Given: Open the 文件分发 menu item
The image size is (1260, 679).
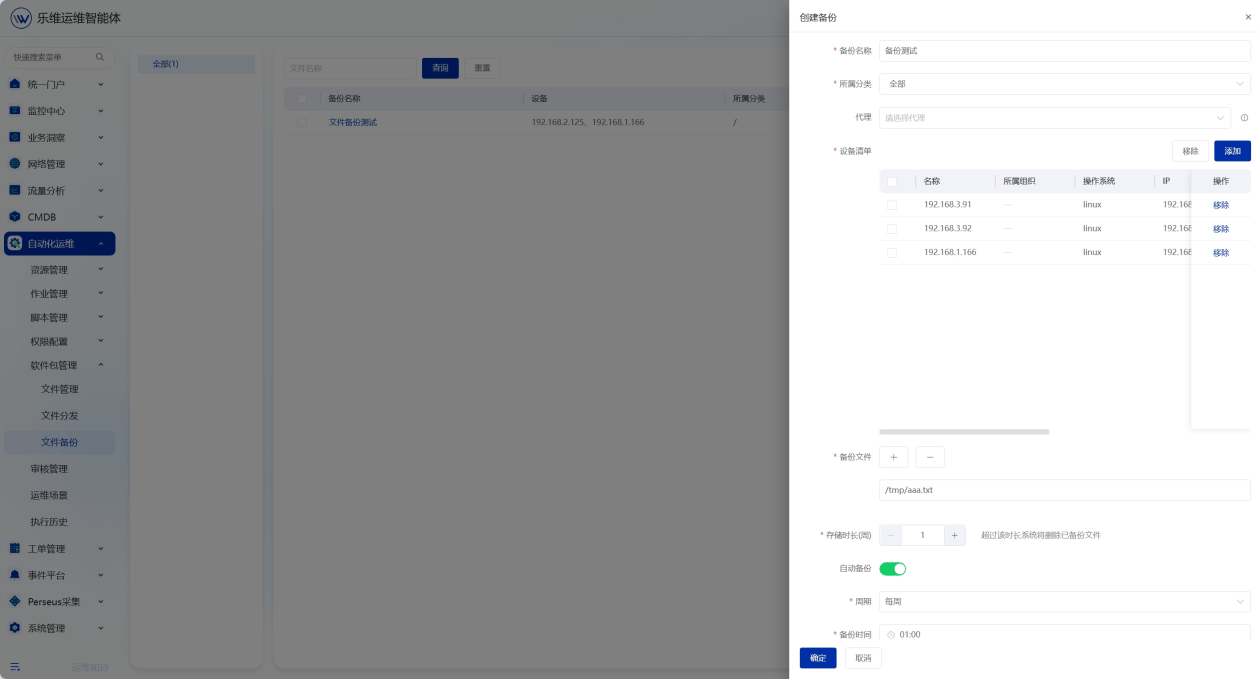Looking at the screenshot, I should pos(60,415).
